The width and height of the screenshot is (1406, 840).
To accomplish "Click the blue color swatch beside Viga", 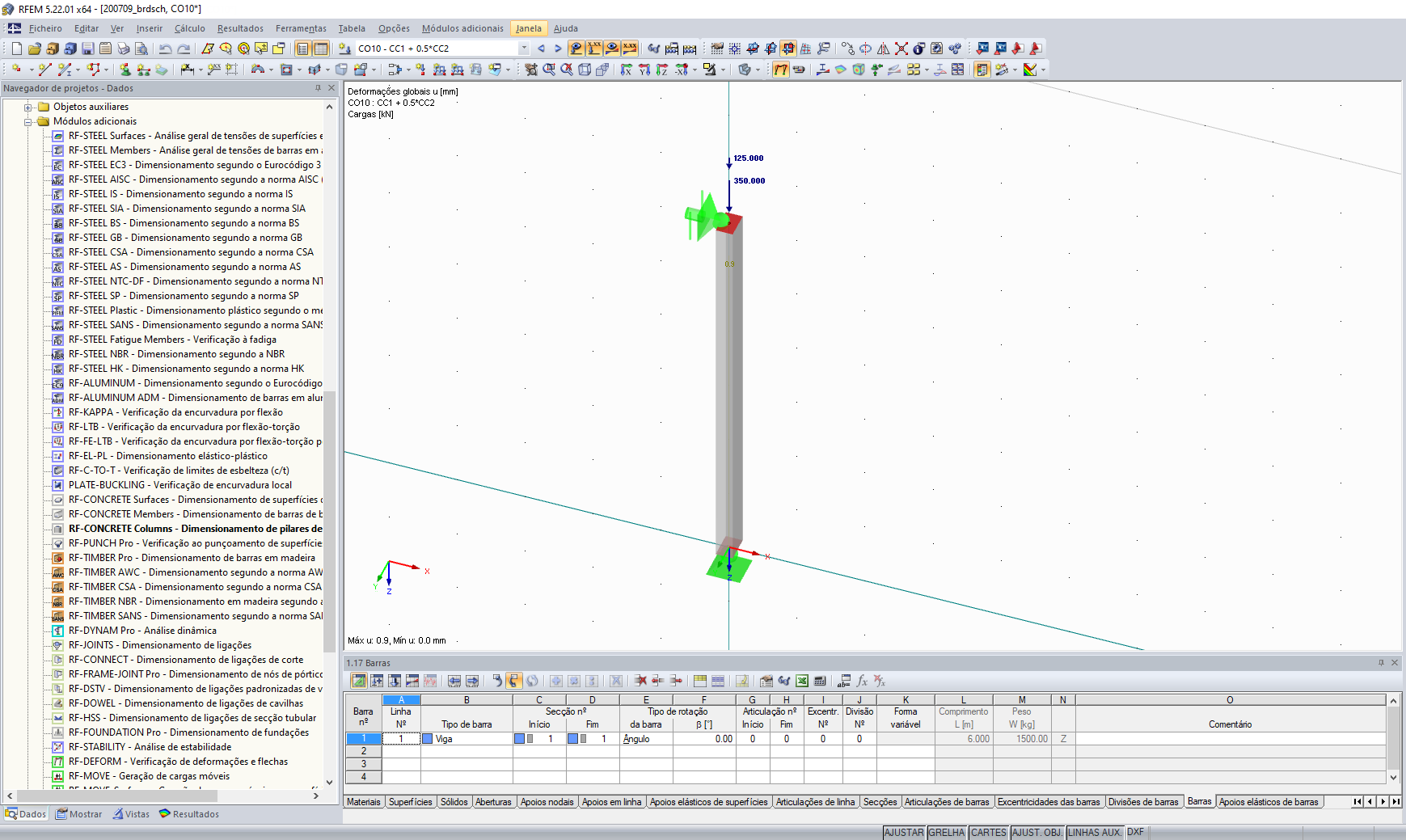I will click(428, 739).
